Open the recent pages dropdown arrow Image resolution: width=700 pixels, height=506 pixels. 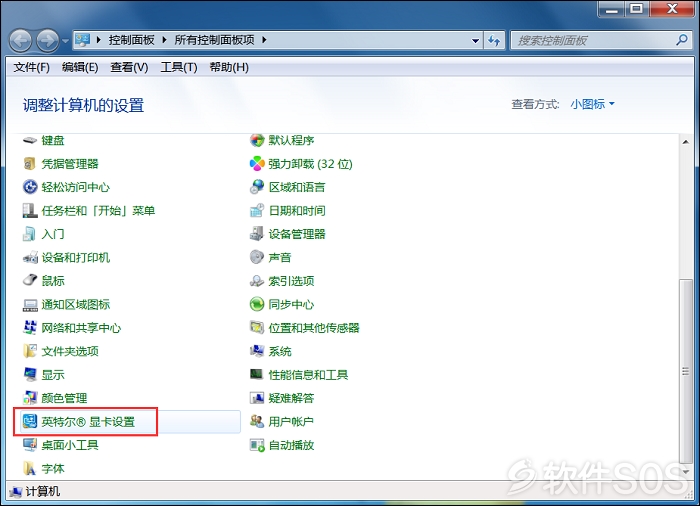click(x=66, y=41)
